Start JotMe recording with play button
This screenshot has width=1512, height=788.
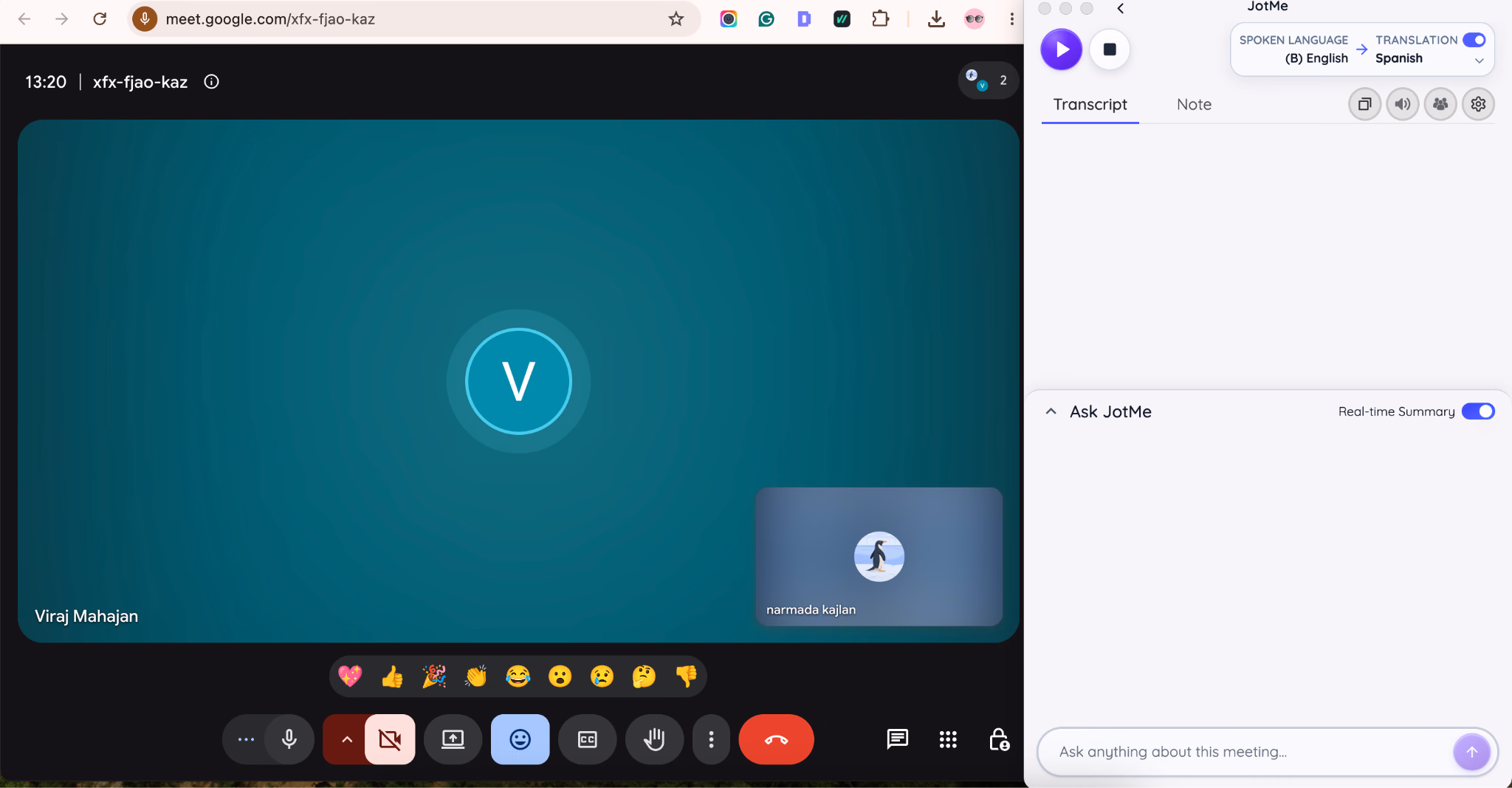(x=1062, y=49)
